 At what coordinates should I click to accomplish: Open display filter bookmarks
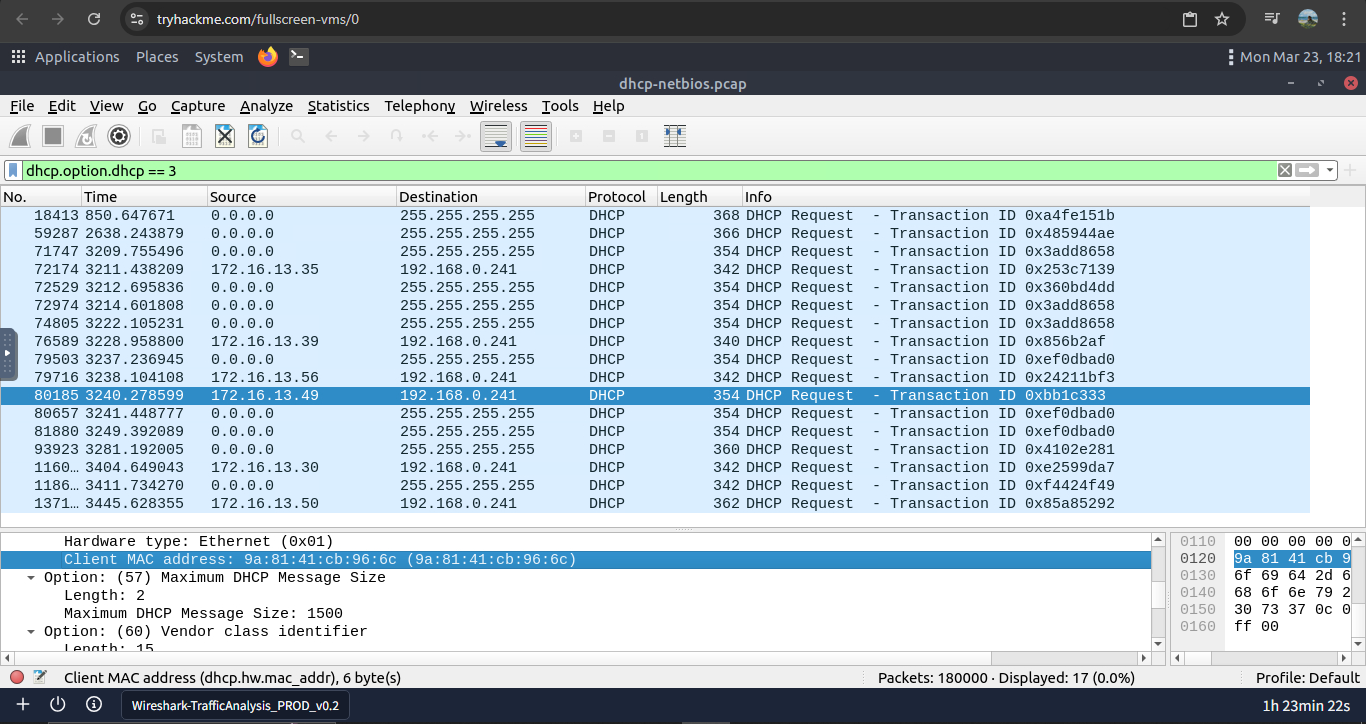point(14,171)
